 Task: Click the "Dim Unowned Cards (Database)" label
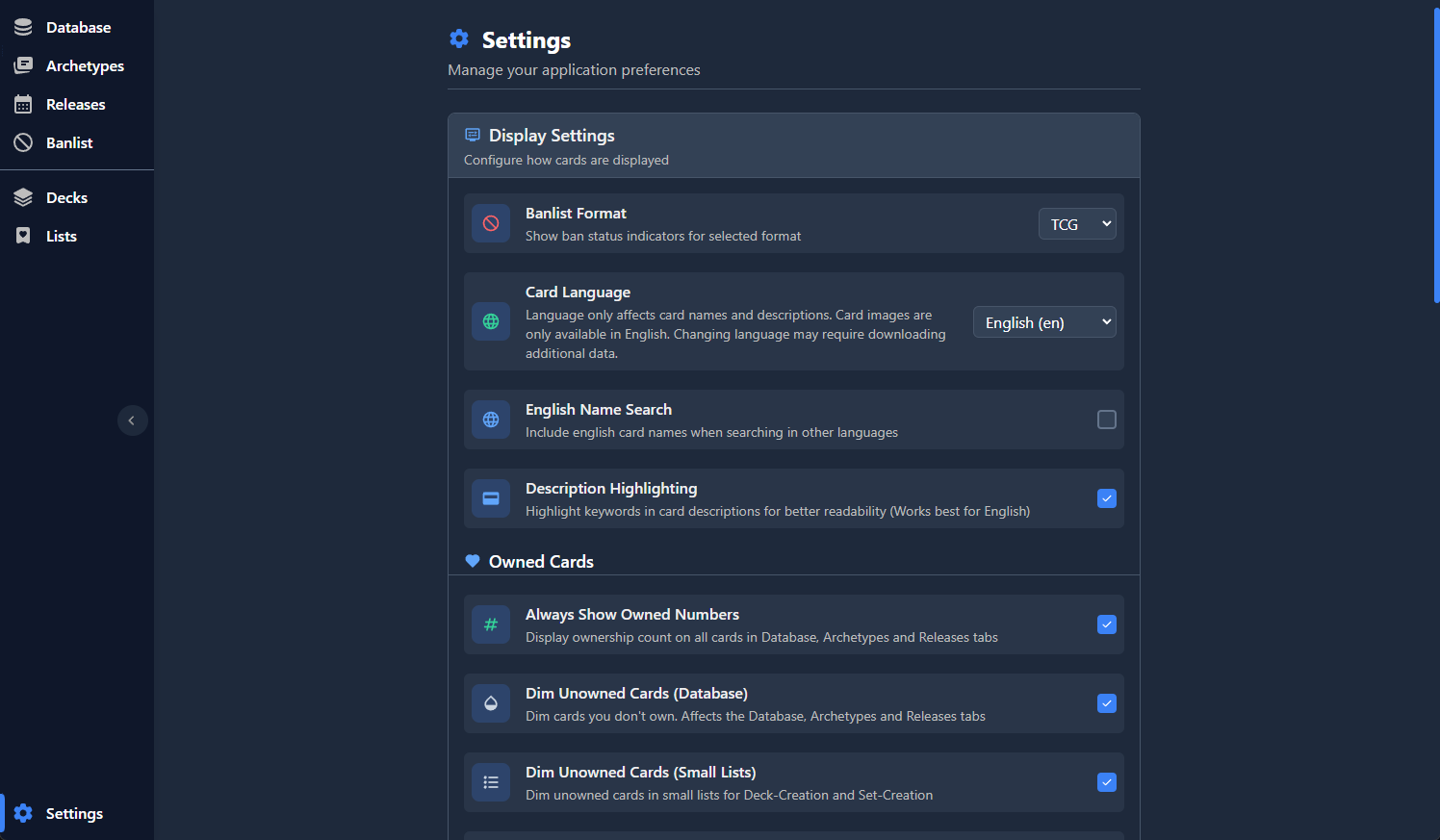click(636, 694)
